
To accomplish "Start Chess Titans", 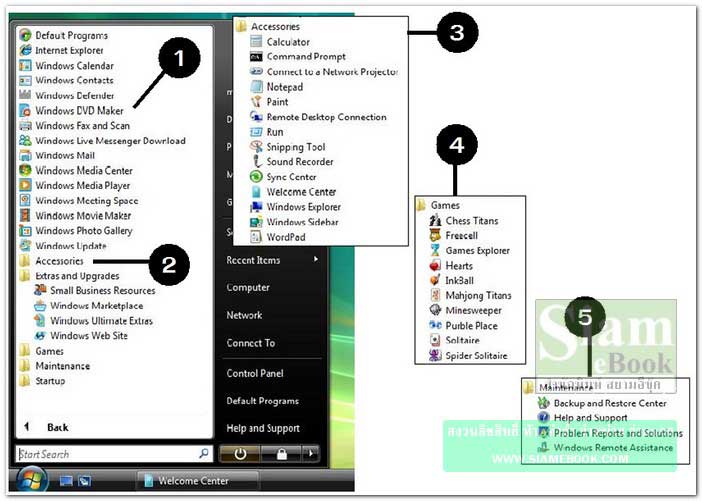I will point(464,221).
